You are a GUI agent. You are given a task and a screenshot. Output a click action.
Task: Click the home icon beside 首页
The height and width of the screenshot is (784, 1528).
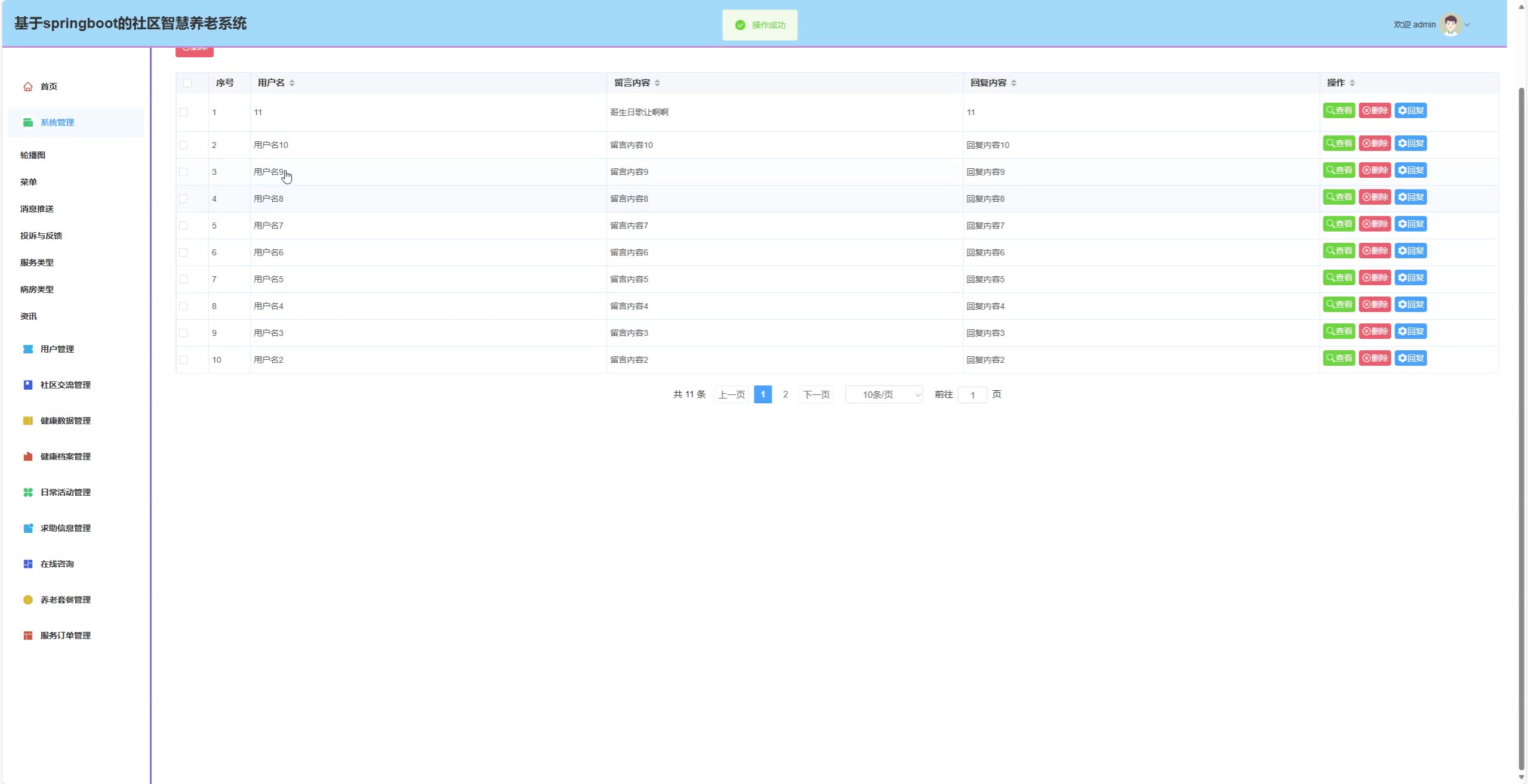tap(28, 87)
